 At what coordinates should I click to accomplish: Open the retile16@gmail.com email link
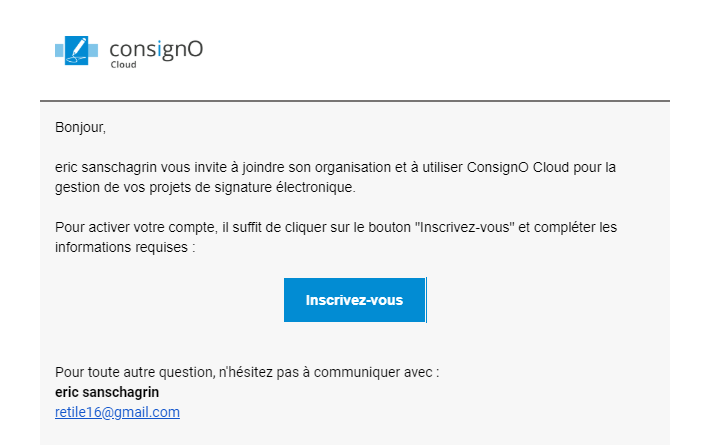pos(117,412)
